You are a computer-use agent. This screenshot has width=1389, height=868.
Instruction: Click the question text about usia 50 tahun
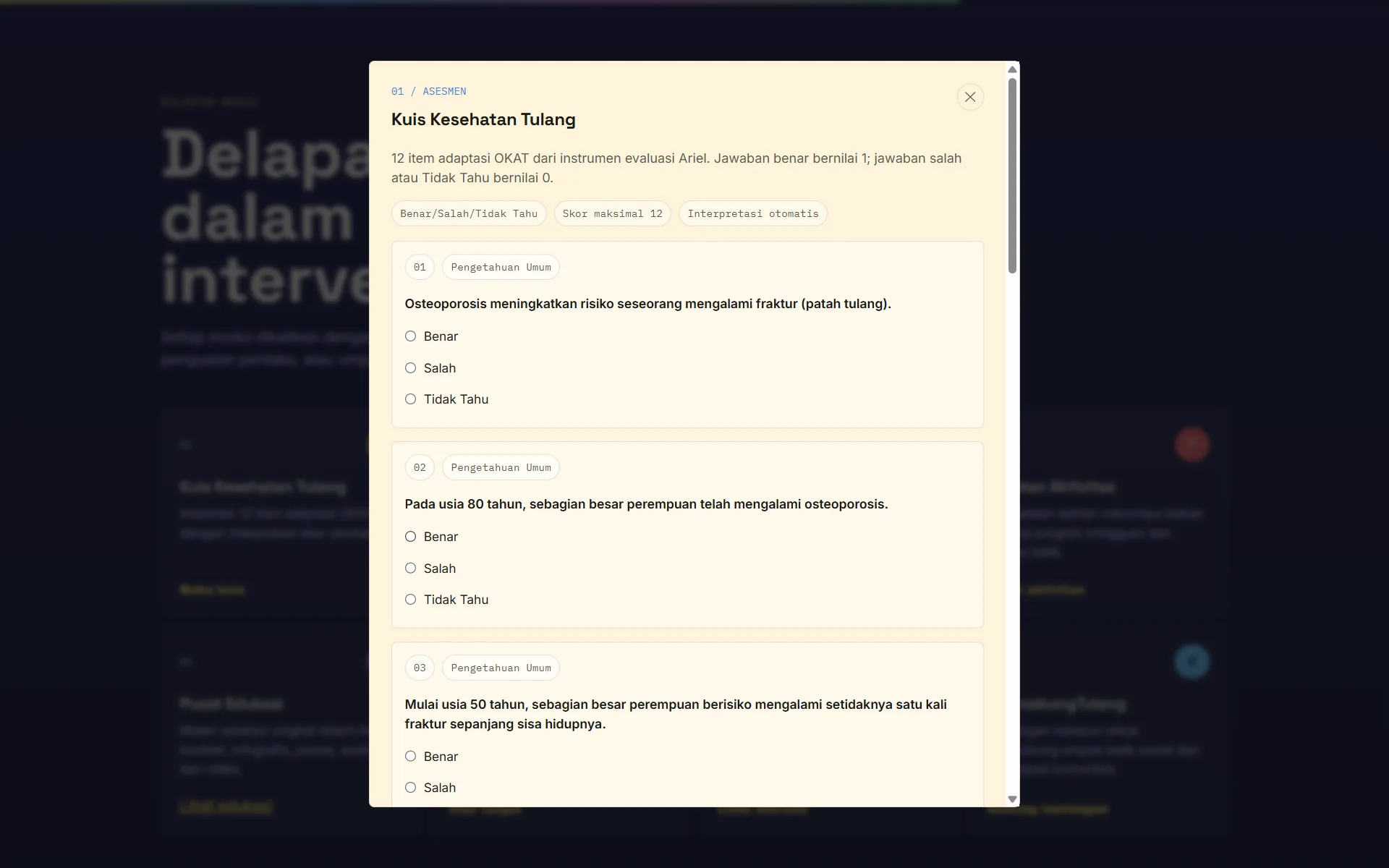[676, 714]
